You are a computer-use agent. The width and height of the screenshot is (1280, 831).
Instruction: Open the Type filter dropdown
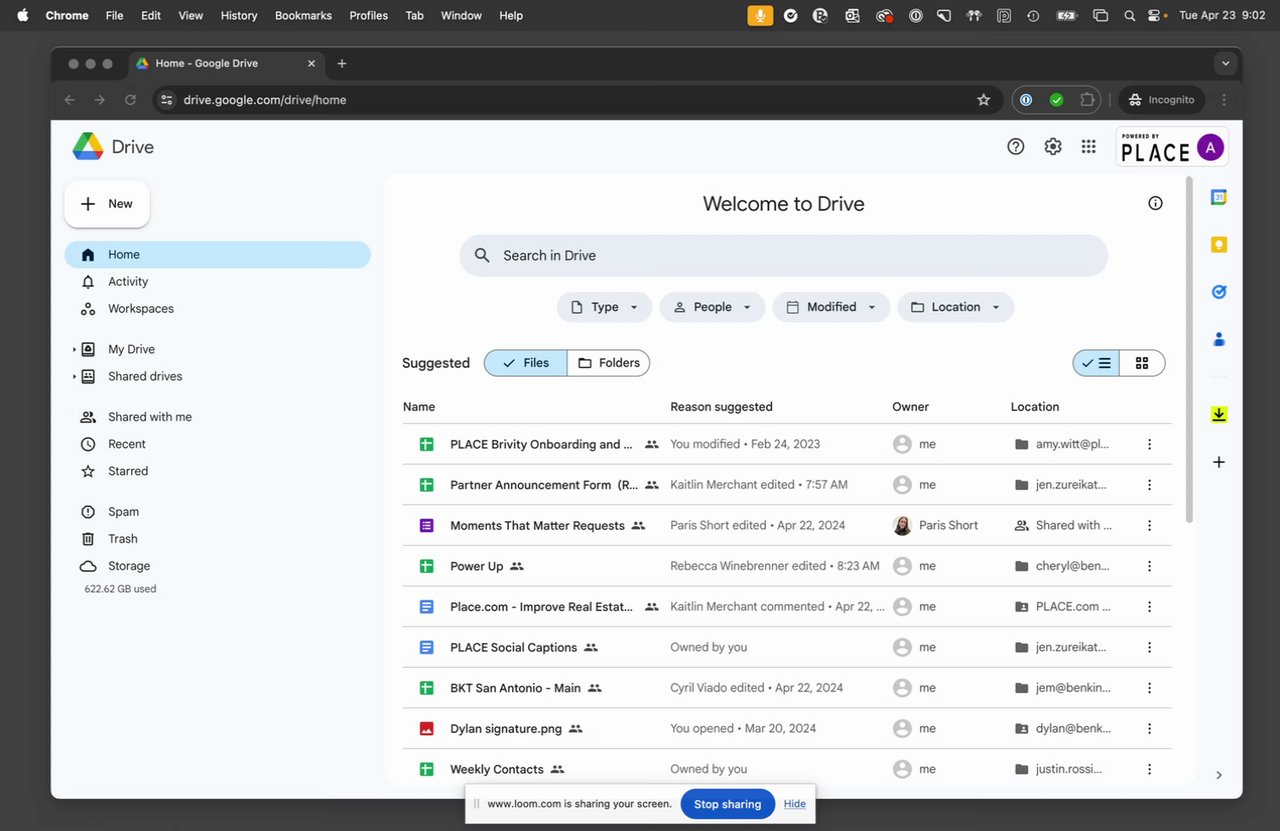pos(604,307)
